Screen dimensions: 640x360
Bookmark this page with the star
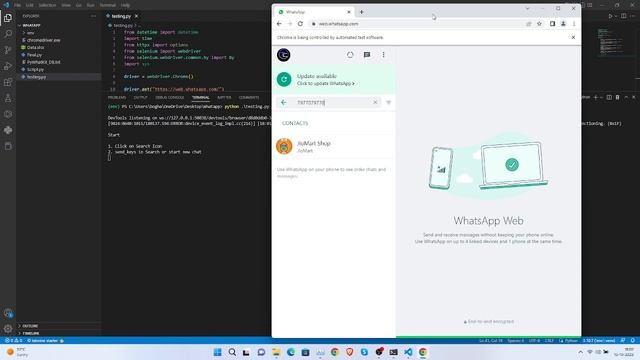pyautogui.click(x=539, y=24)
